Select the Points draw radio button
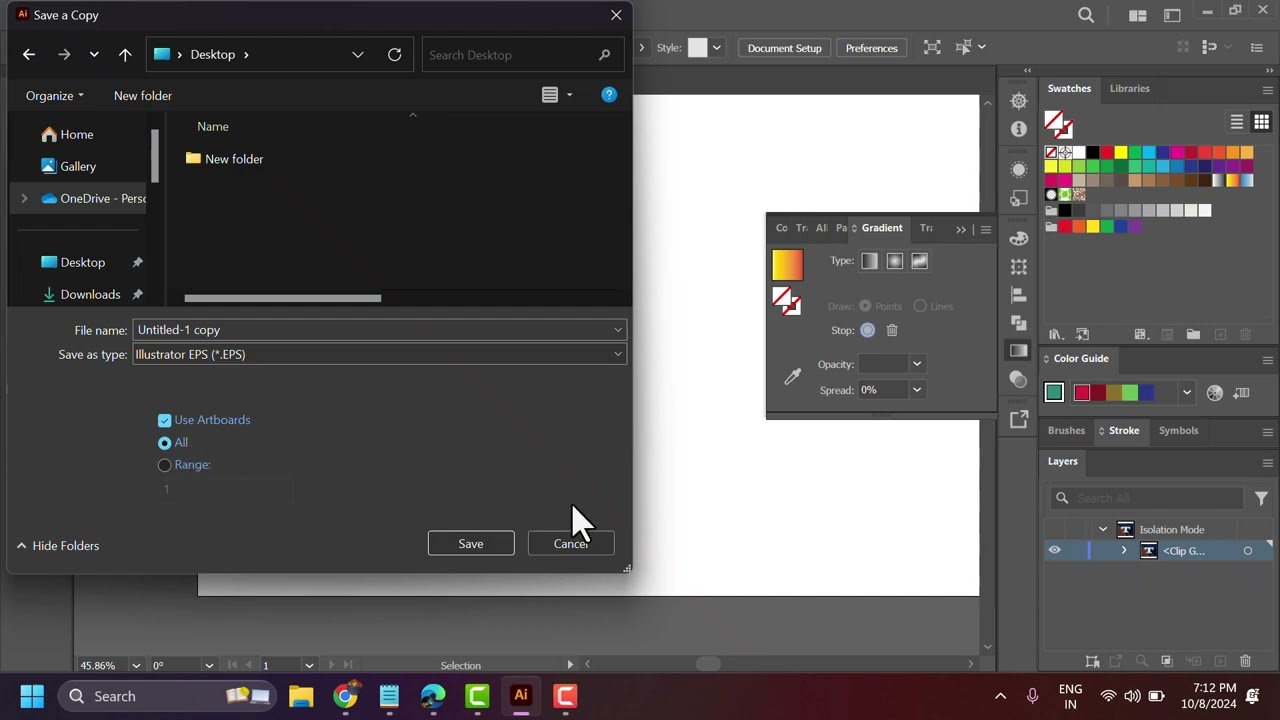Image resolution: width=1280 pixels, height=720 pixels. (x=865, y=306)
